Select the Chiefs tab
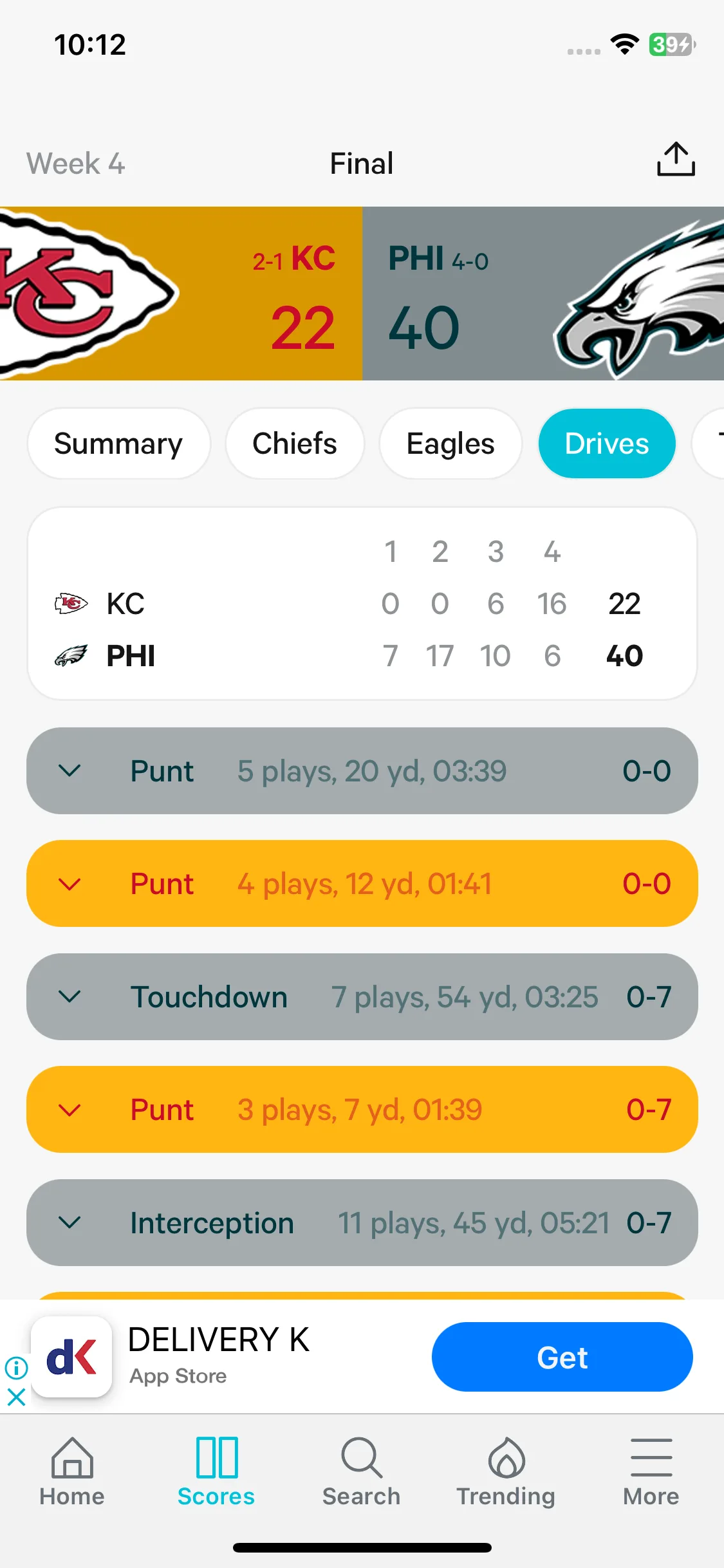The height and width of the screenshot is (1568, 724). point(295,443)
